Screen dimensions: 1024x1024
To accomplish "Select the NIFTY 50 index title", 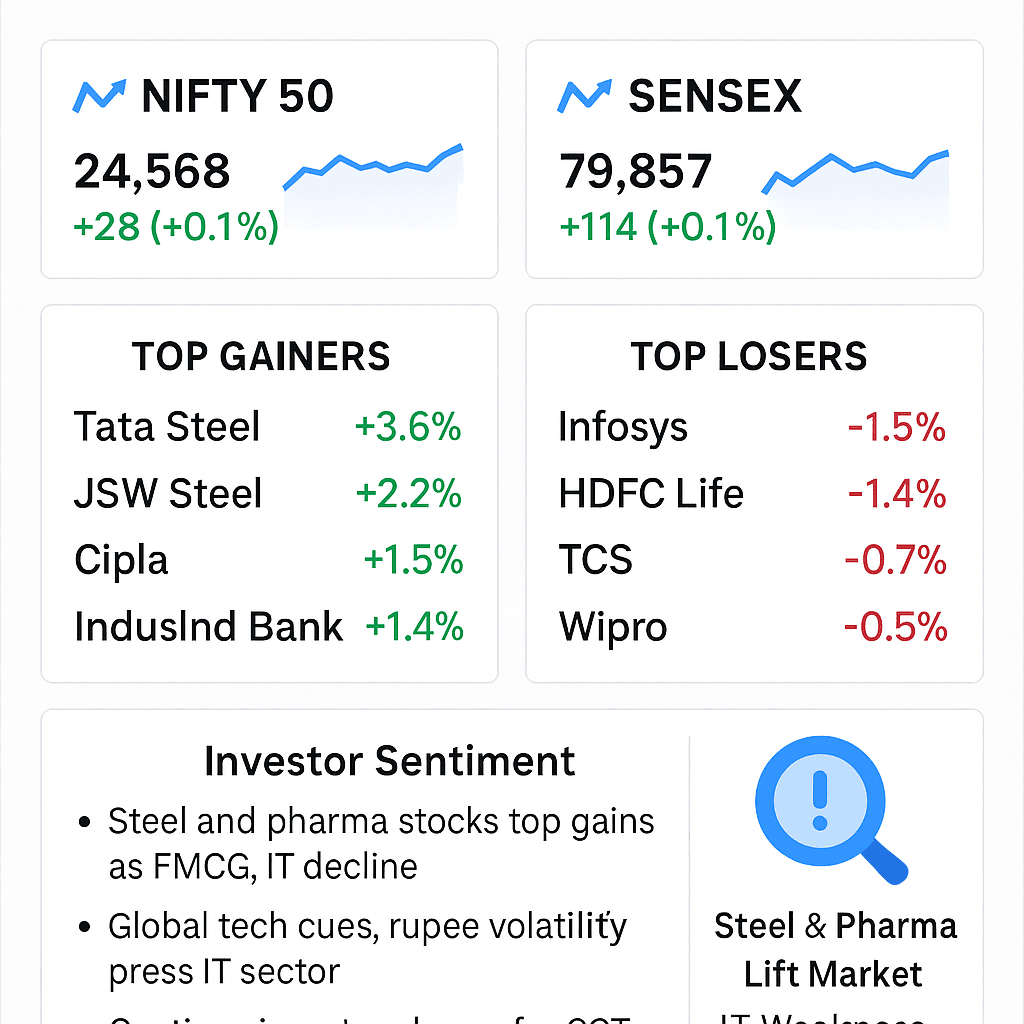I will tap(238, 96).
